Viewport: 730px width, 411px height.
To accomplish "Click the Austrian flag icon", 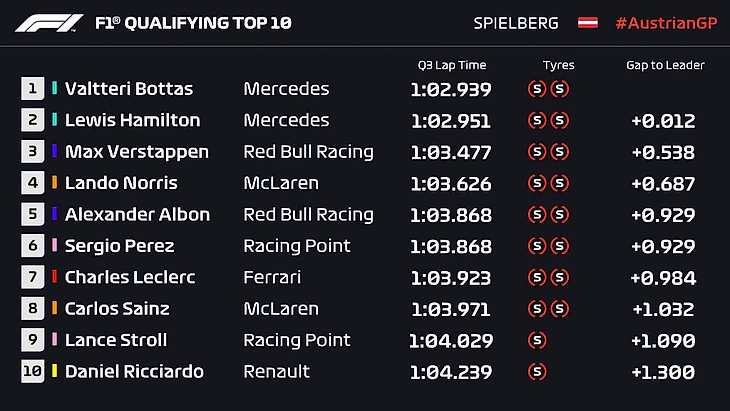I will coord(588,22).
